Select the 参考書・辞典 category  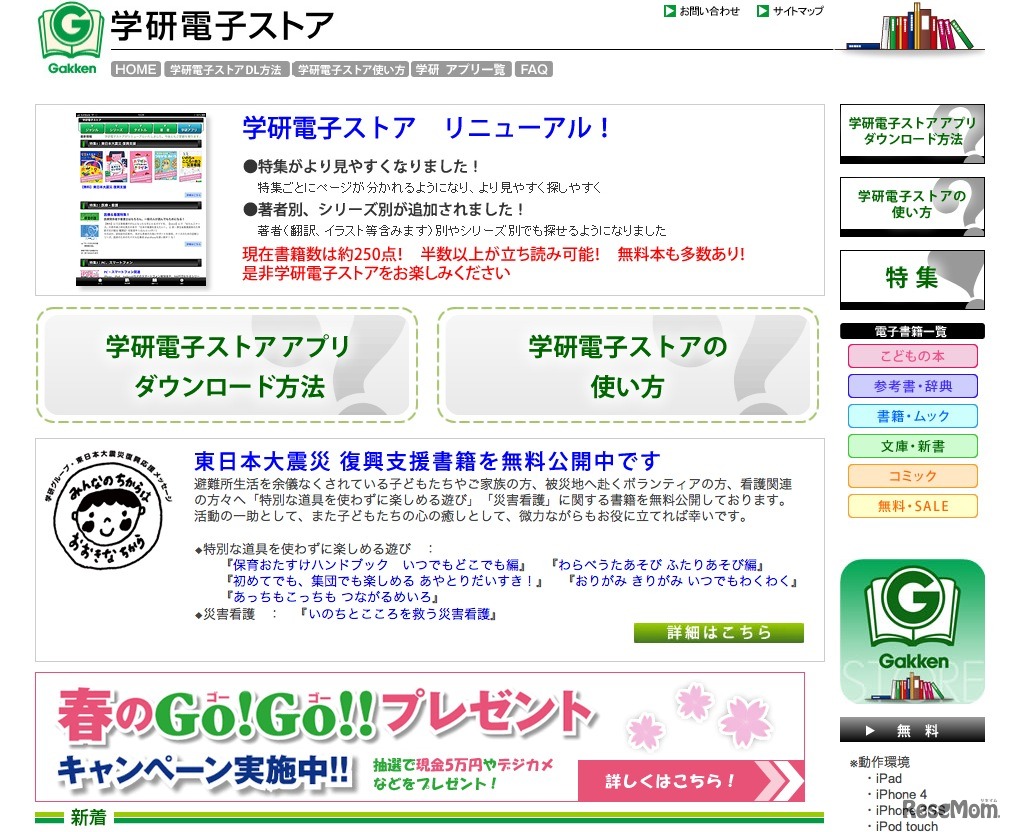pyautogui.click(x=912, y=386)
